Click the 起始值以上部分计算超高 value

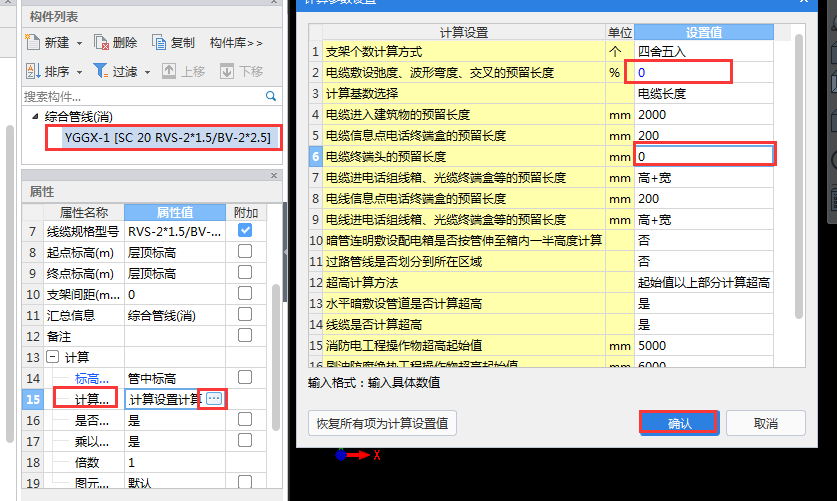pos(704,283)
